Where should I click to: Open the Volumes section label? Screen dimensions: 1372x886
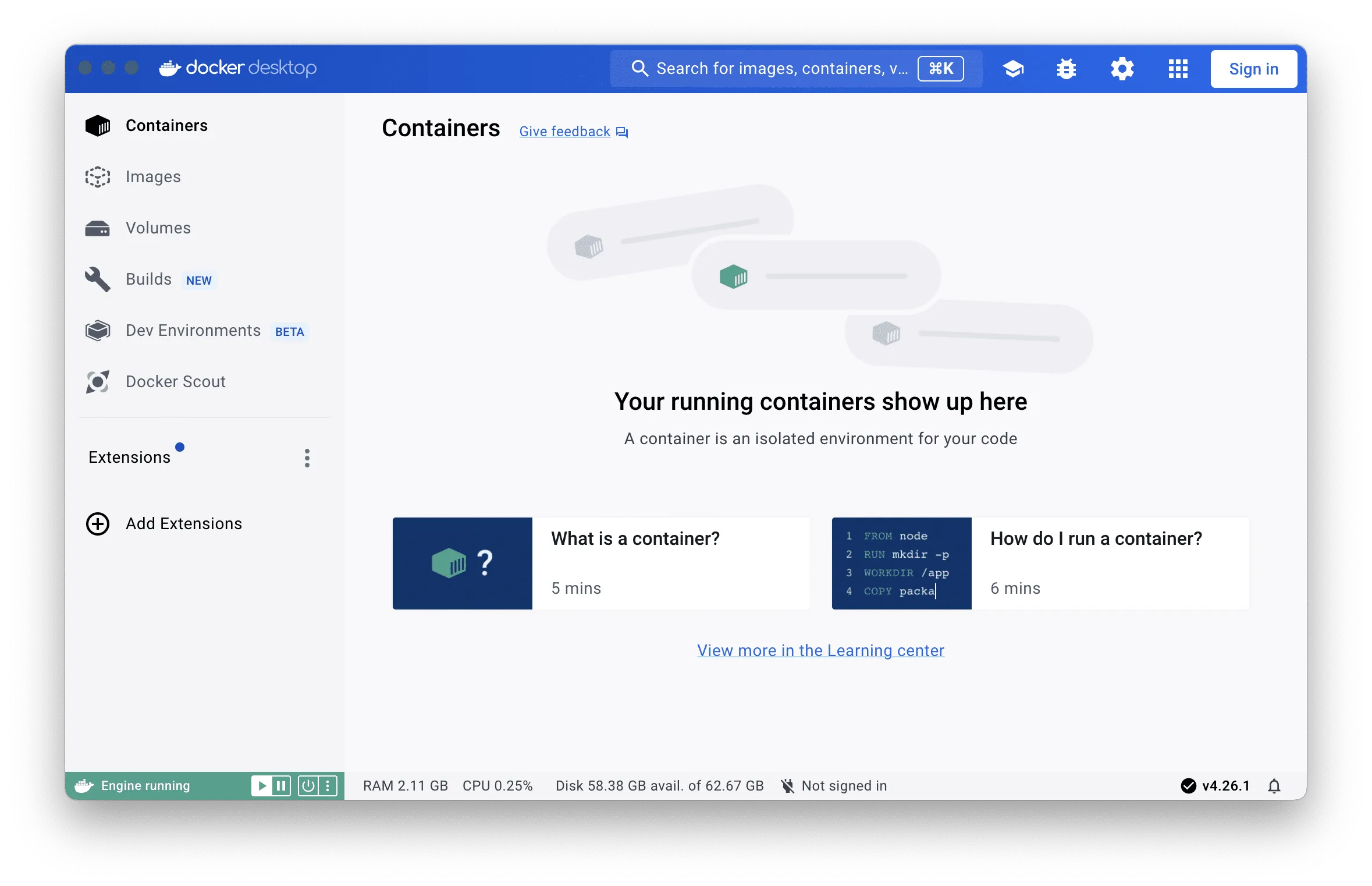click(158, 228)
